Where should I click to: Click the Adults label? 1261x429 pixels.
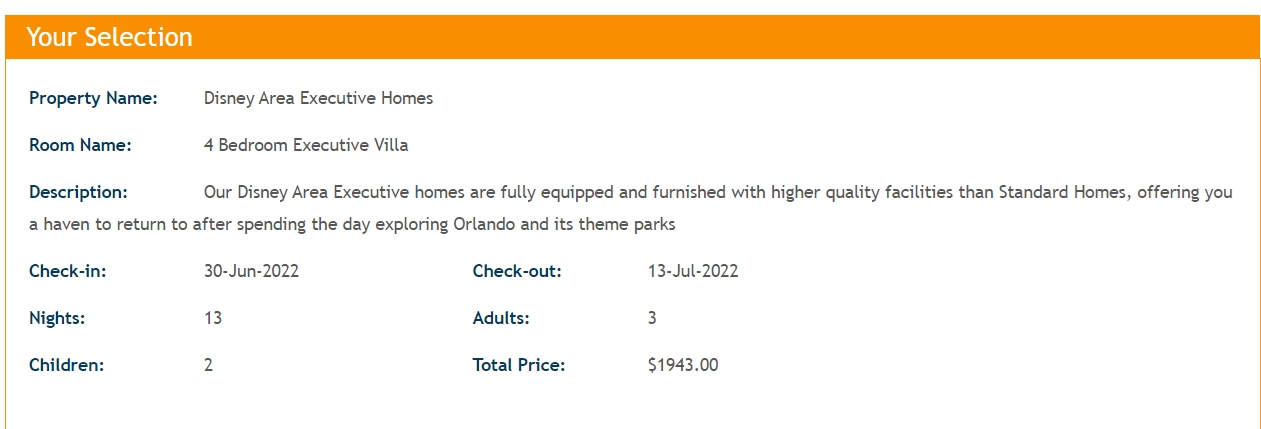point(501,318)
